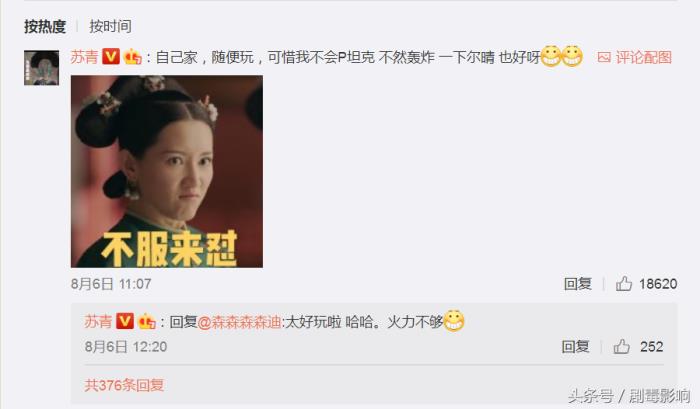Click the thumbs-up member badge beside the top V badge

(133, 57)
